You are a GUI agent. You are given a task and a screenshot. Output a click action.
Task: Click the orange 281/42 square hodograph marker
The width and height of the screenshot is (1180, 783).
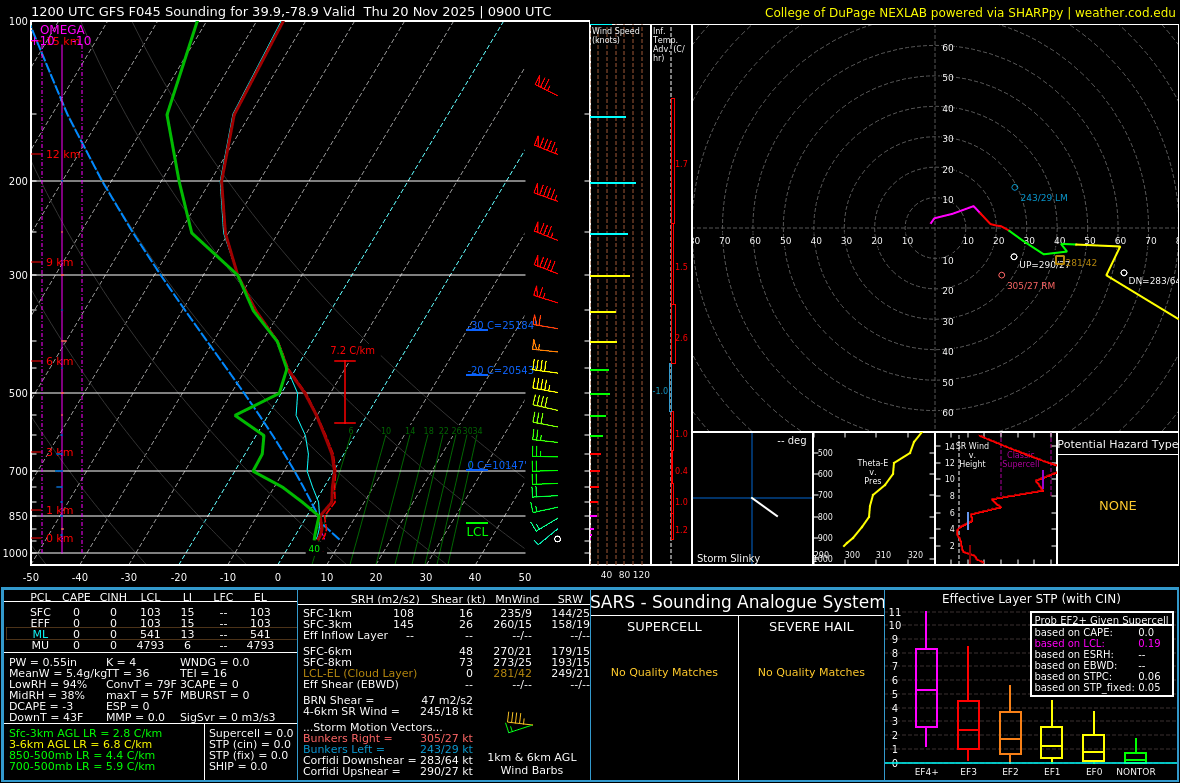[1060, 260]
